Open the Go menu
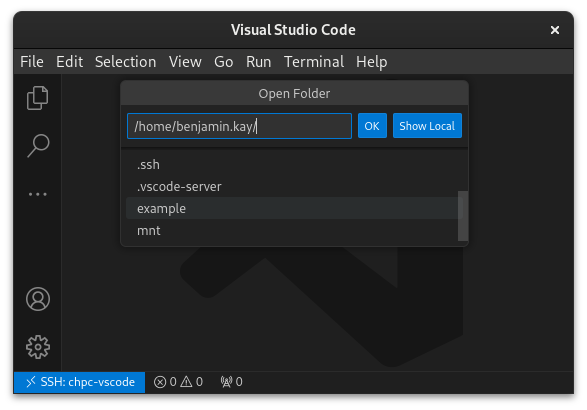This screenshot has height=410, width=587. click(223, 62)
